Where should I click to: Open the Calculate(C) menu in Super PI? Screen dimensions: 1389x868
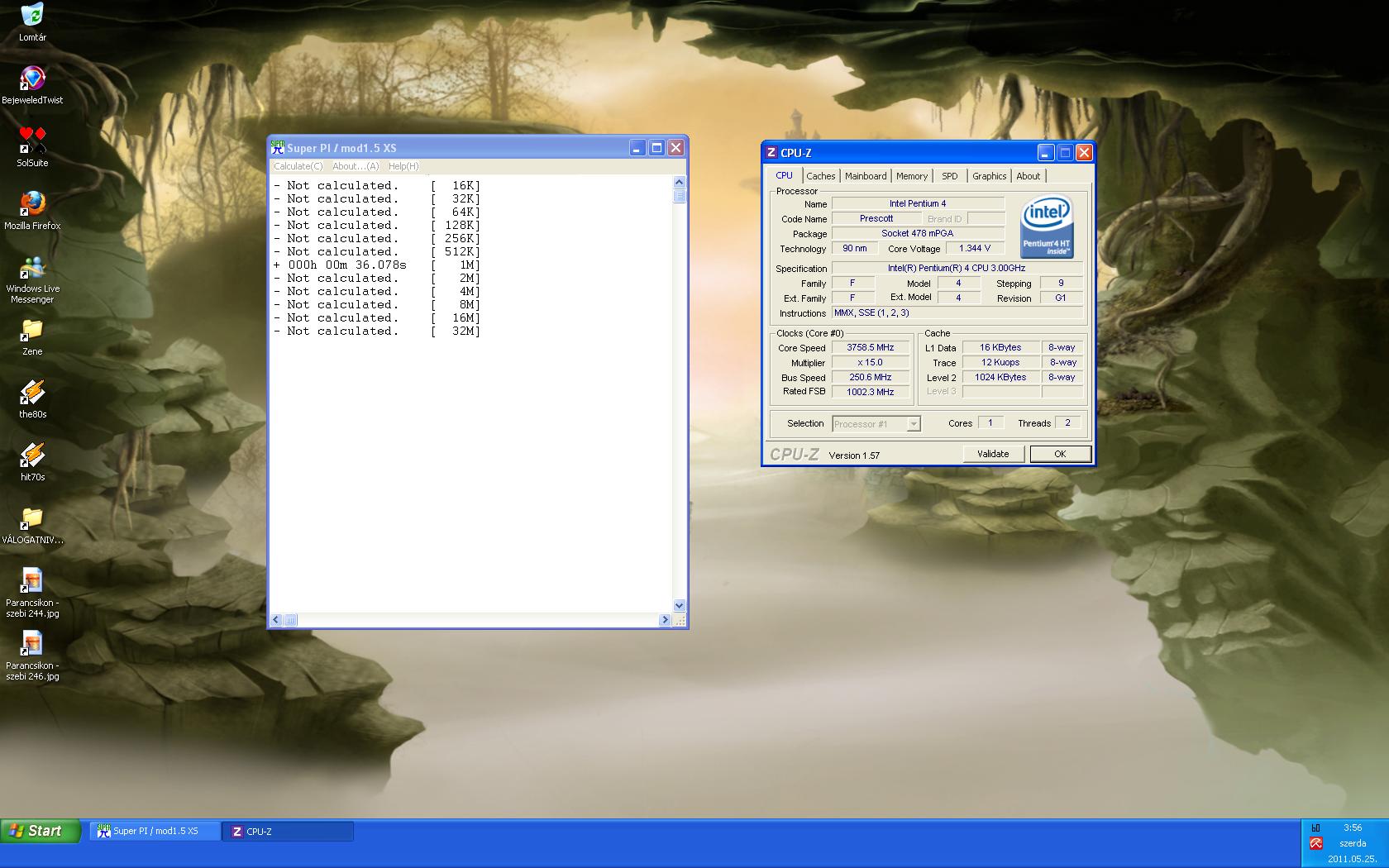(x=298, y=166)
